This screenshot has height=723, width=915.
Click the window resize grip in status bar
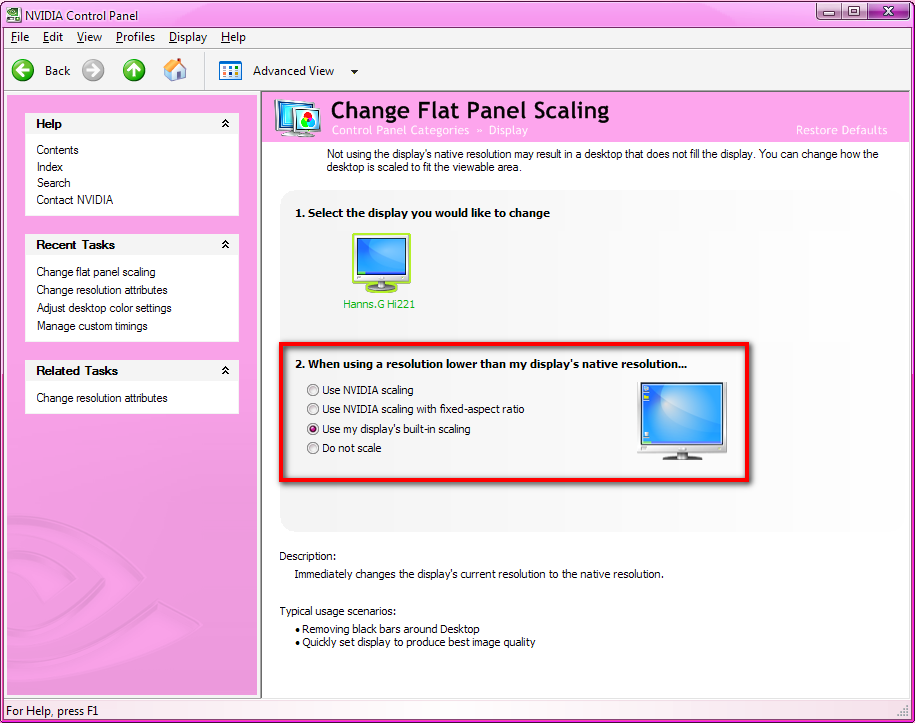903,710
